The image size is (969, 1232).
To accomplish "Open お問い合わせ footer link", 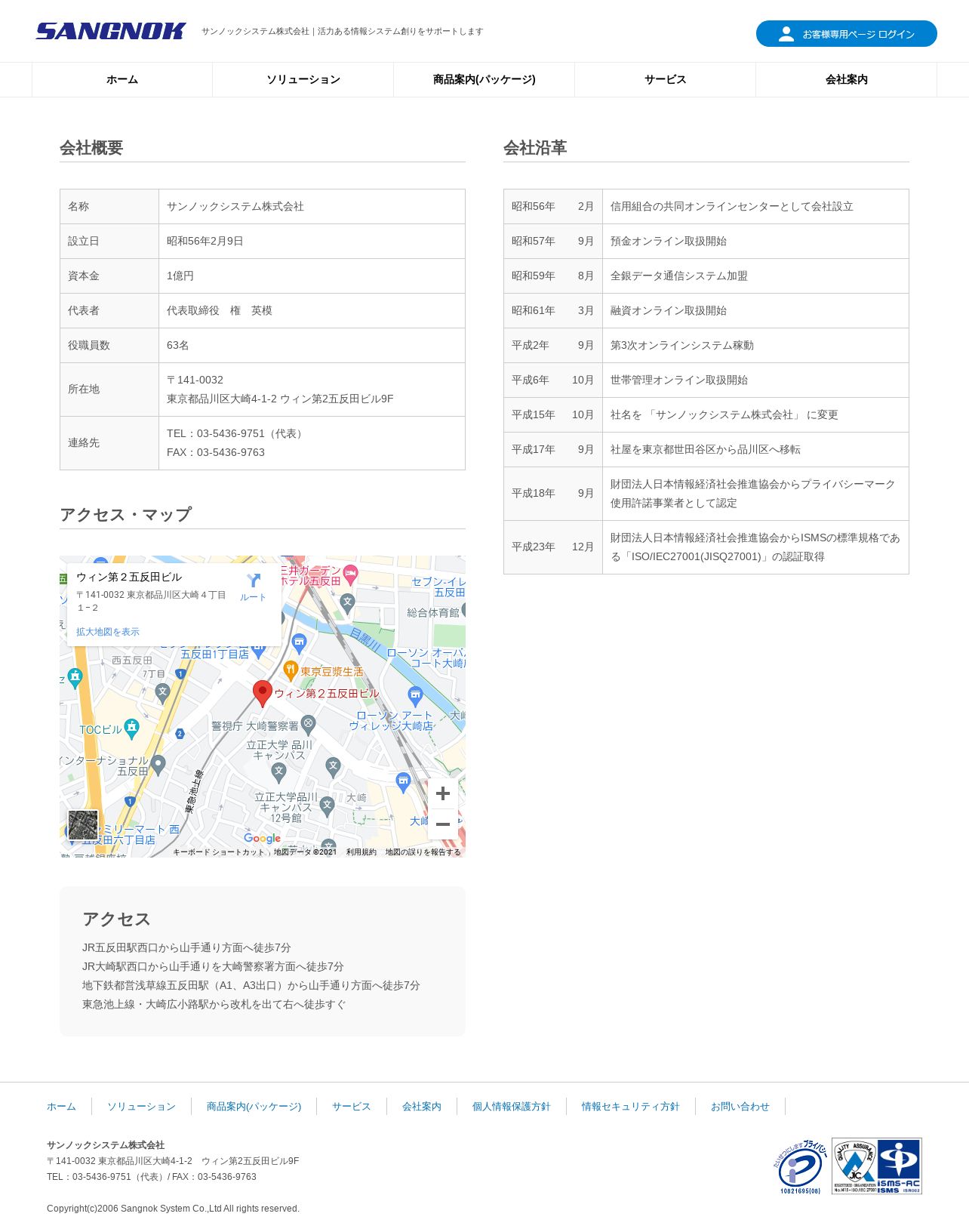I will [x=740, y=1107].
